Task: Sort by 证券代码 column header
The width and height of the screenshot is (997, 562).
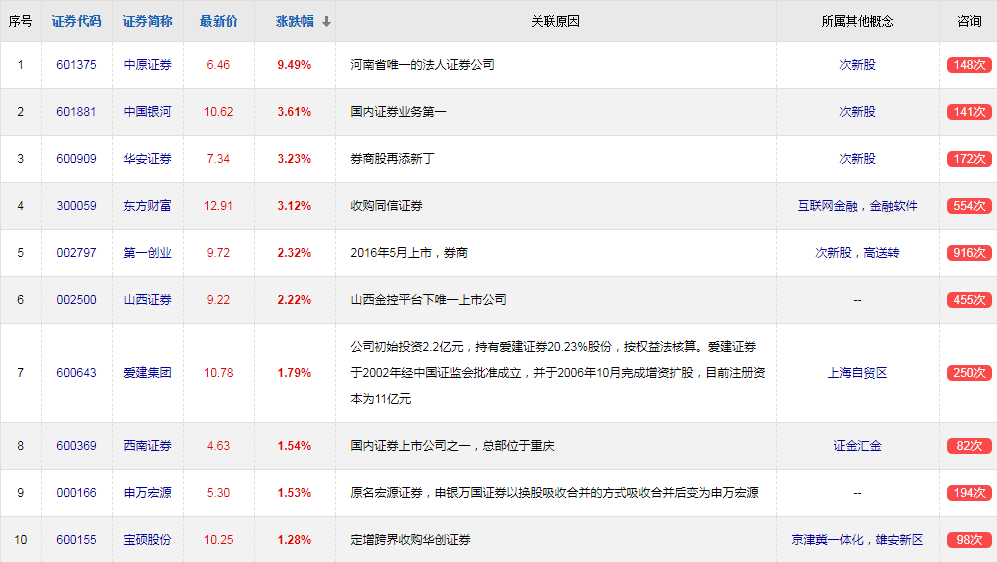Action: coord(76,21)
